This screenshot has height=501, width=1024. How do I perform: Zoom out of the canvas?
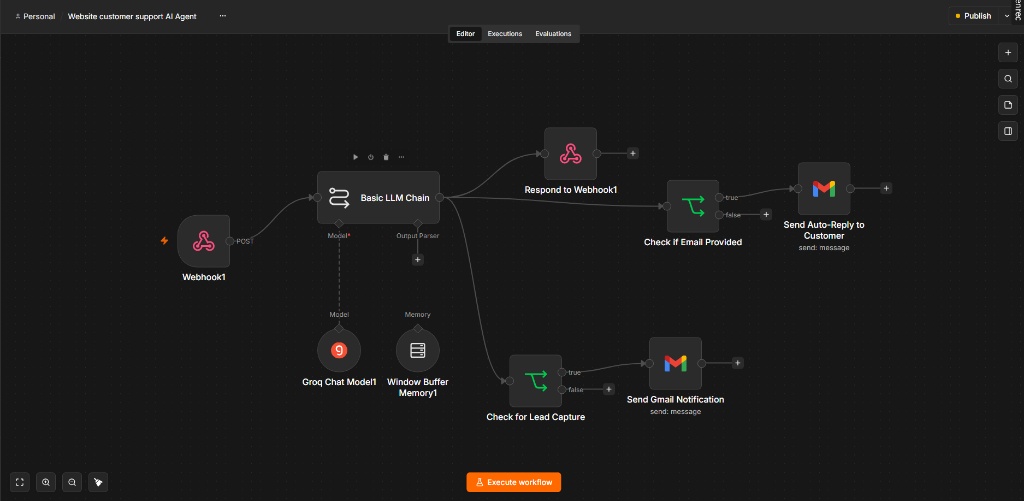click(x=72, y=482)
